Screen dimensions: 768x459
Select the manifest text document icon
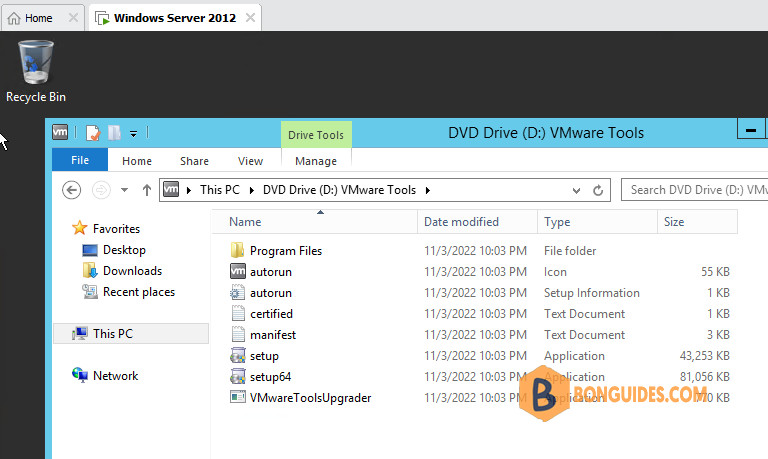tap(238, 335)
